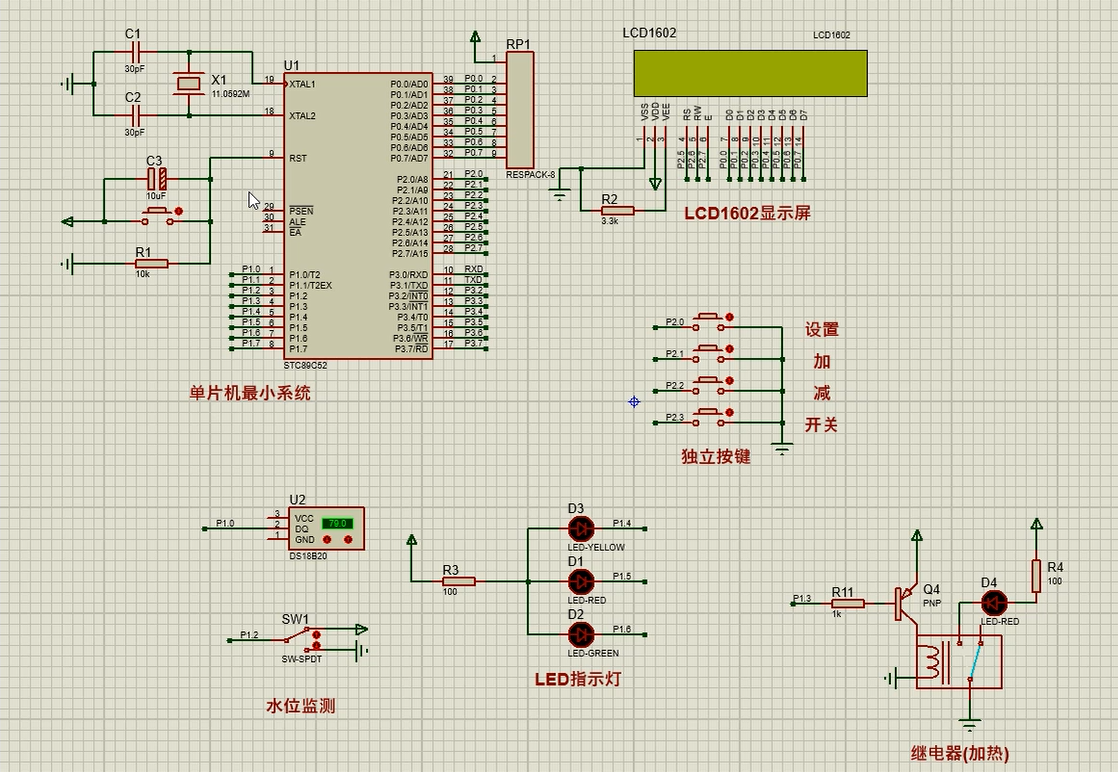1118x772 pixels.
Task: Toggle the red latch dot of the P2.2 button
Action: point(729,381)
